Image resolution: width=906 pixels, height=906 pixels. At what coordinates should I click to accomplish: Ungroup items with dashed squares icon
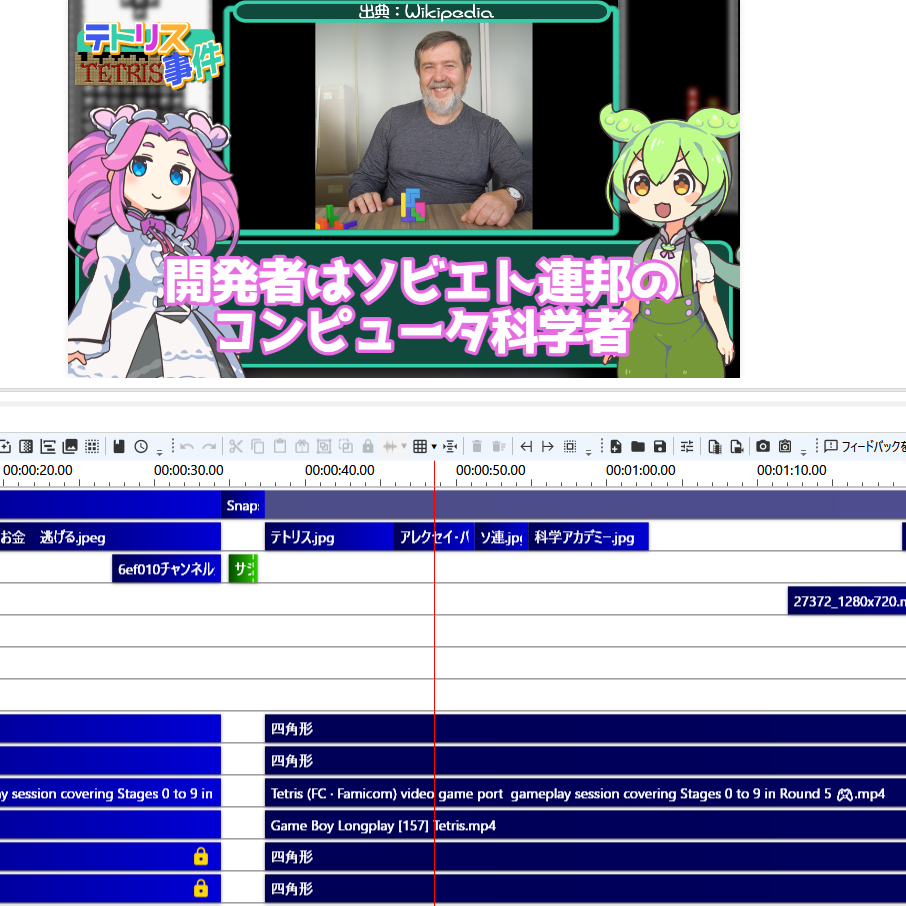click(x=346, y=446)
